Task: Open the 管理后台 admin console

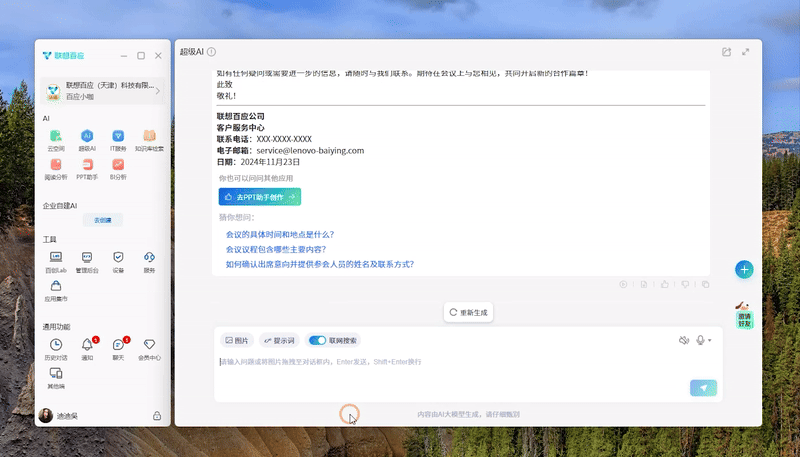Action: (87, 262)
